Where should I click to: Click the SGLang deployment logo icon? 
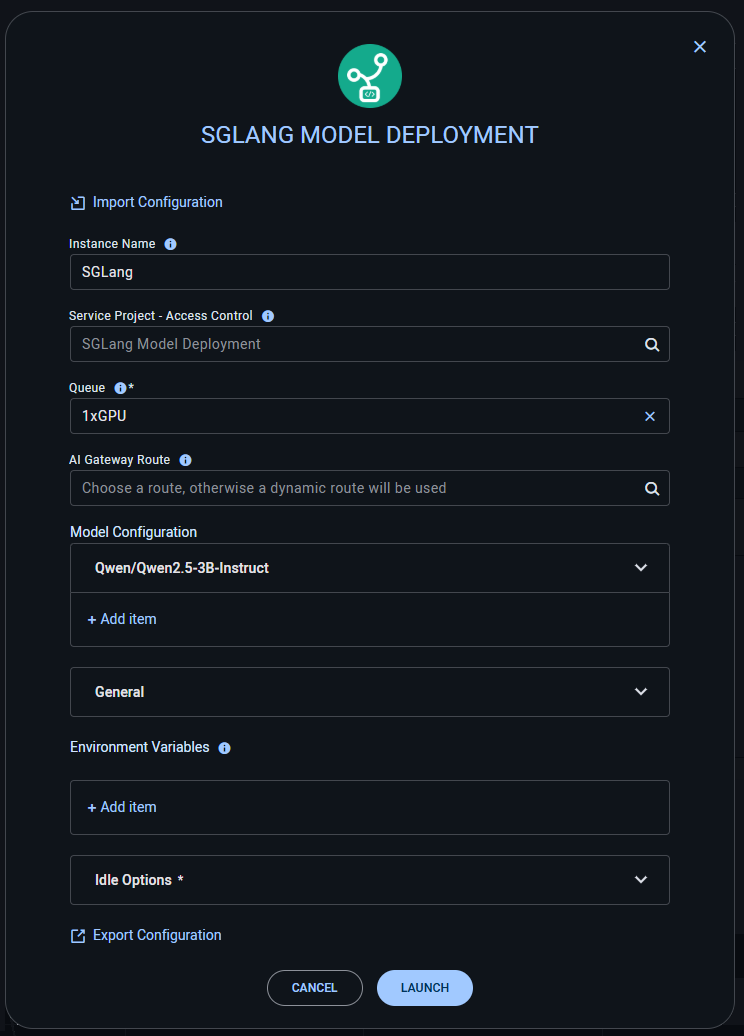370,76
